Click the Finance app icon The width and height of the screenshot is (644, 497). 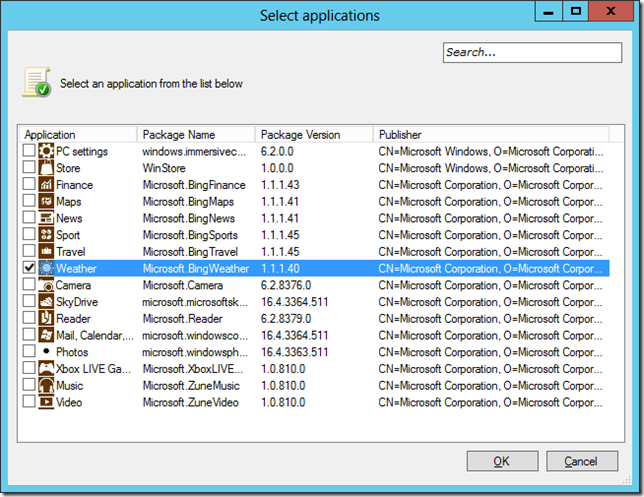(x=46, y=185)
